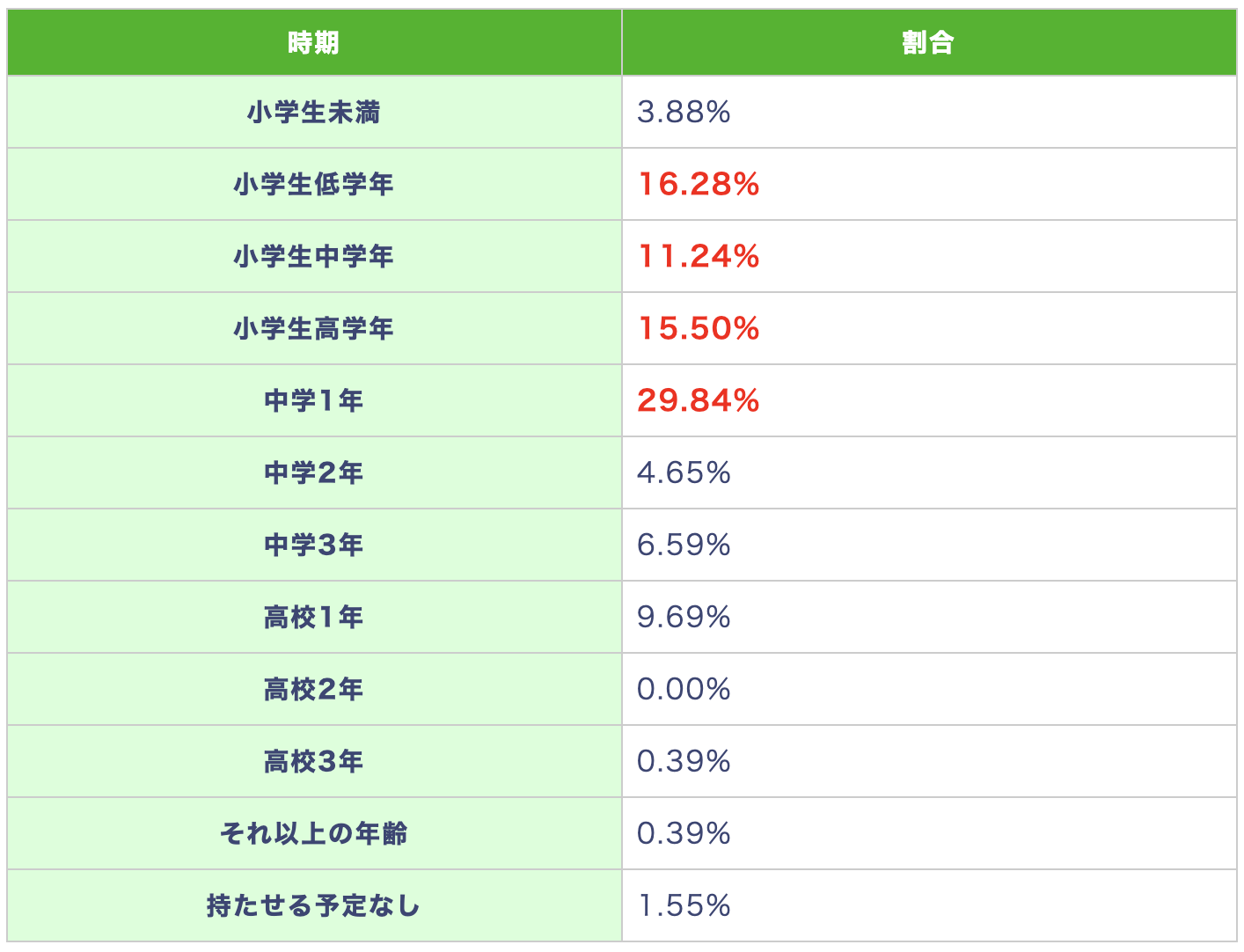Screen dimensions: 1244x952
Task: Select the 中学2年 row label
Action: coord(313,473)
